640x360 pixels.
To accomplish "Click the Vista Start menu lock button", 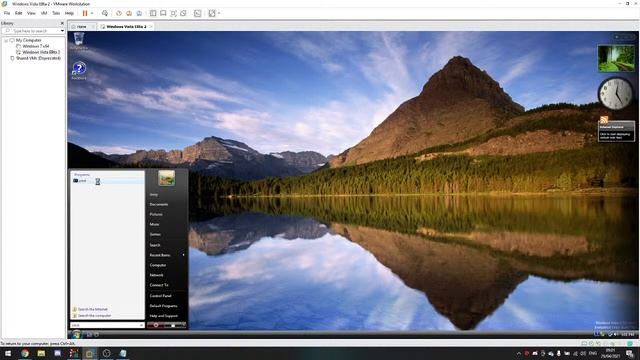I will [x=173, y=325].
